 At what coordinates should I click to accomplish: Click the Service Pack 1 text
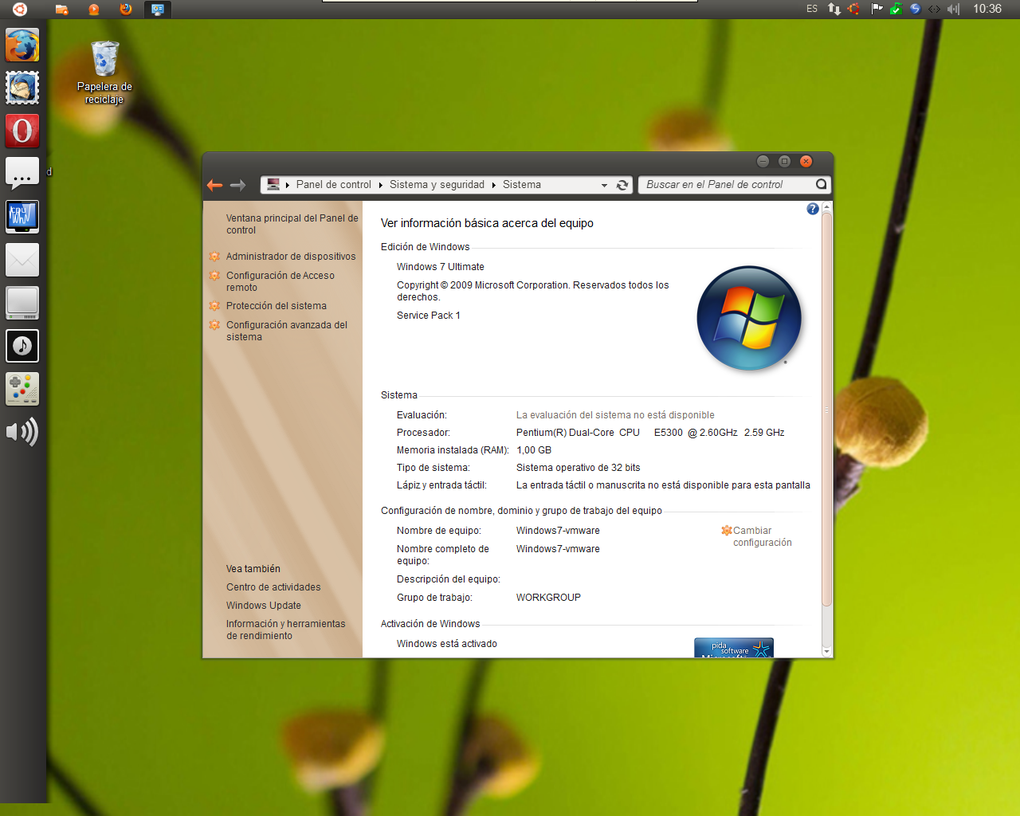(x=429, y=316)
